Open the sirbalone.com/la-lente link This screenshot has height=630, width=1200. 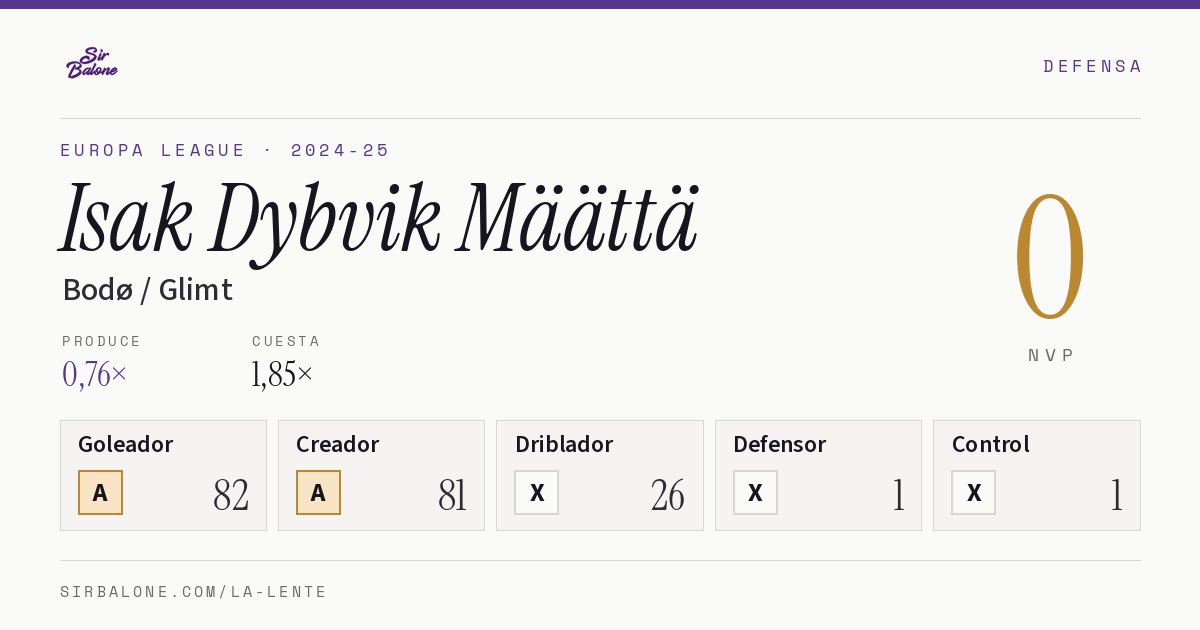(194, 592)
